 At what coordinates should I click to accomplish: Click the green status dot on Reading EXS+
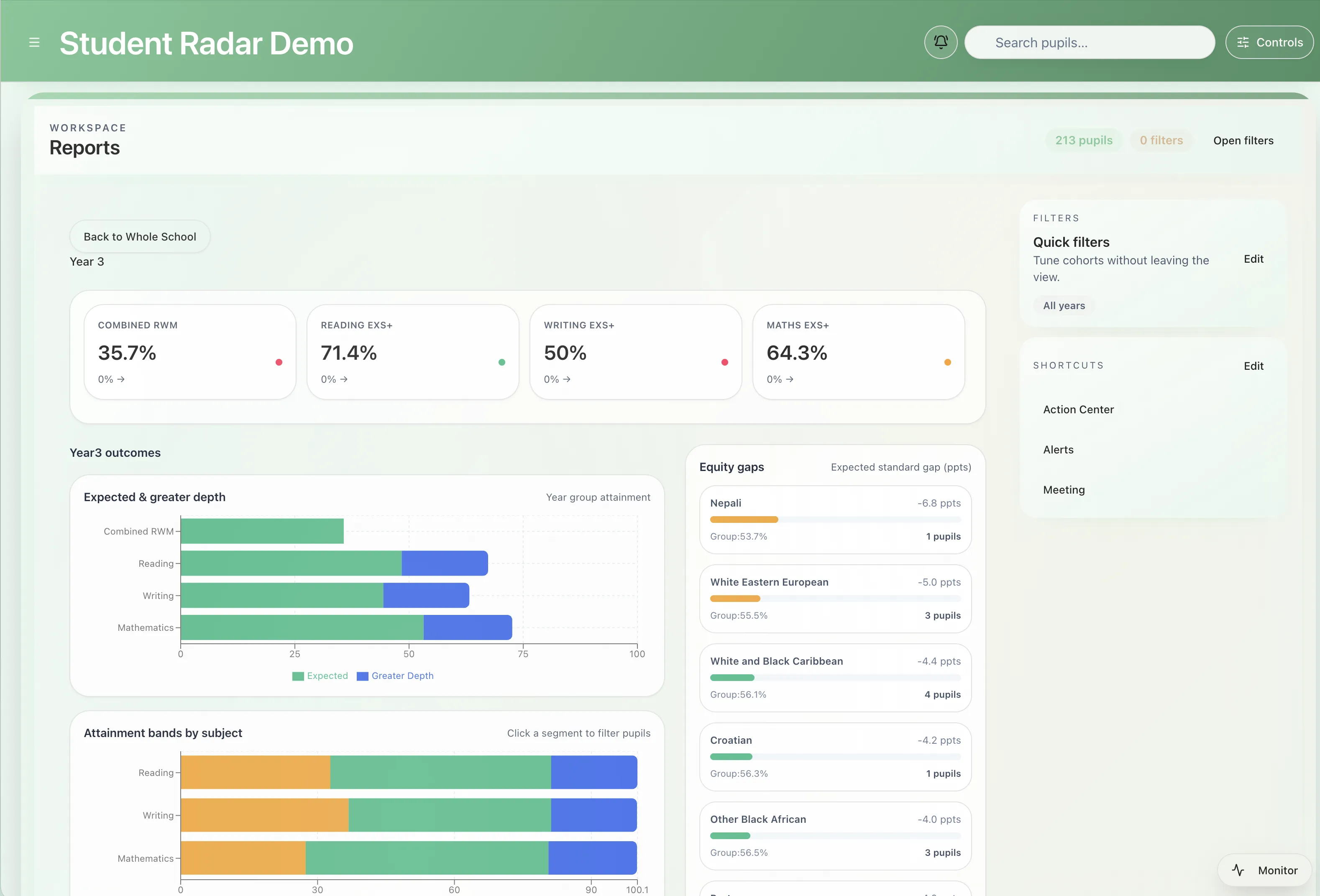click(x=501, y=362)
